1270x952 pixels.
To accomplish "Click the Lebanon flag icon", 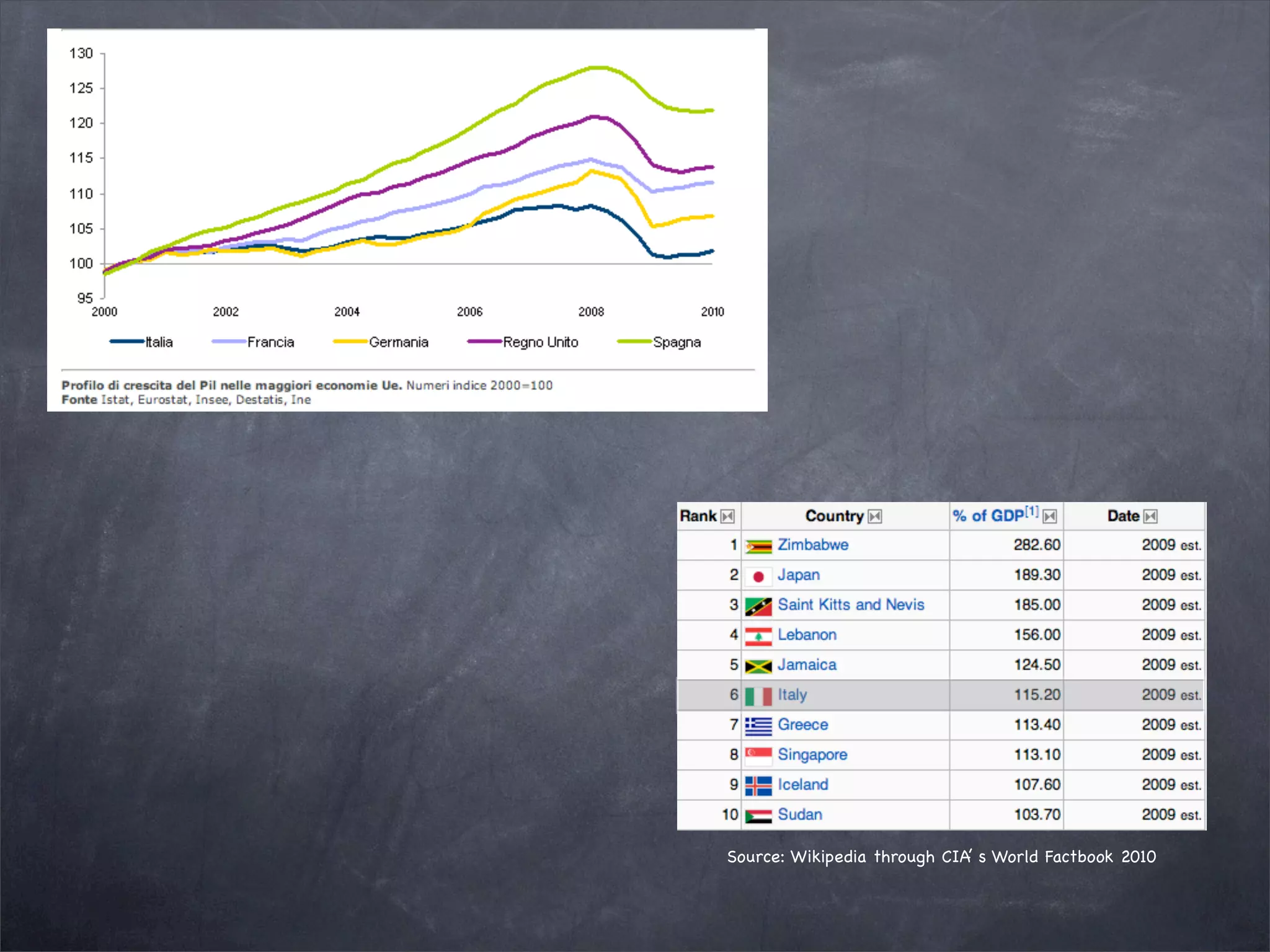I will point(758,636).
